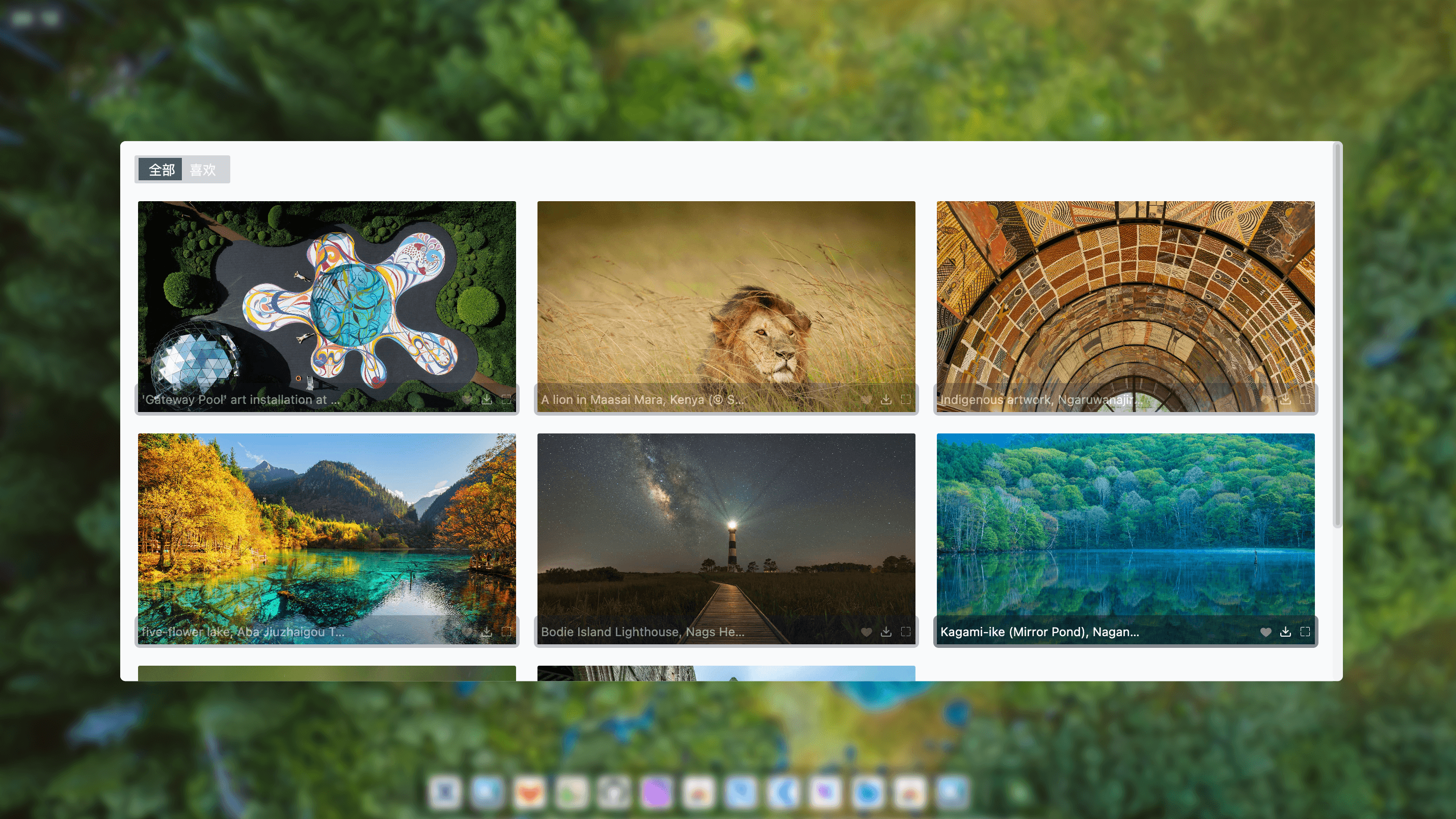Switch to the 喜欢 tab
Screen dimensions: 1456x819
203,170
